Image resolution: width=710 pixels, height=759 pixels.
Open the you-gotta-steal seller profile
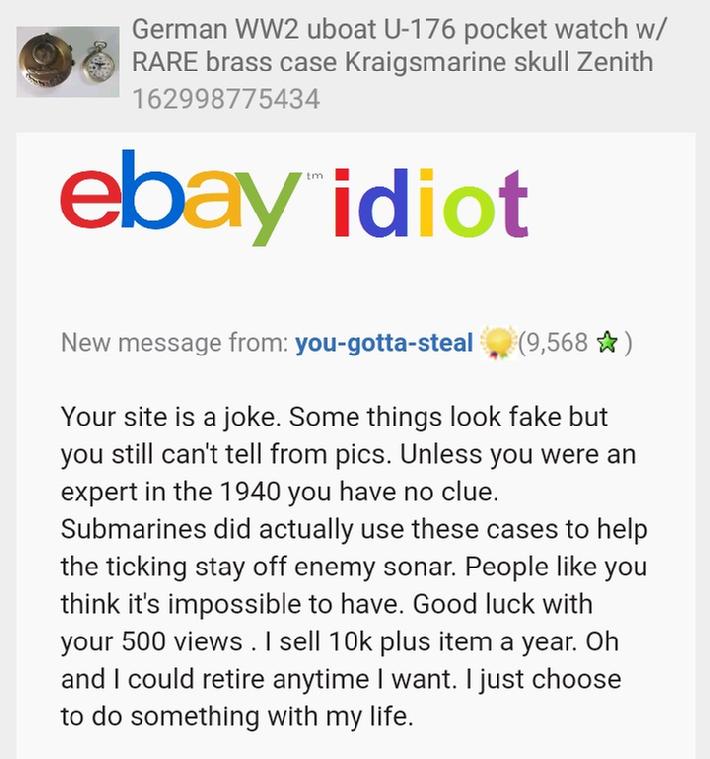[x=384, y=343]
